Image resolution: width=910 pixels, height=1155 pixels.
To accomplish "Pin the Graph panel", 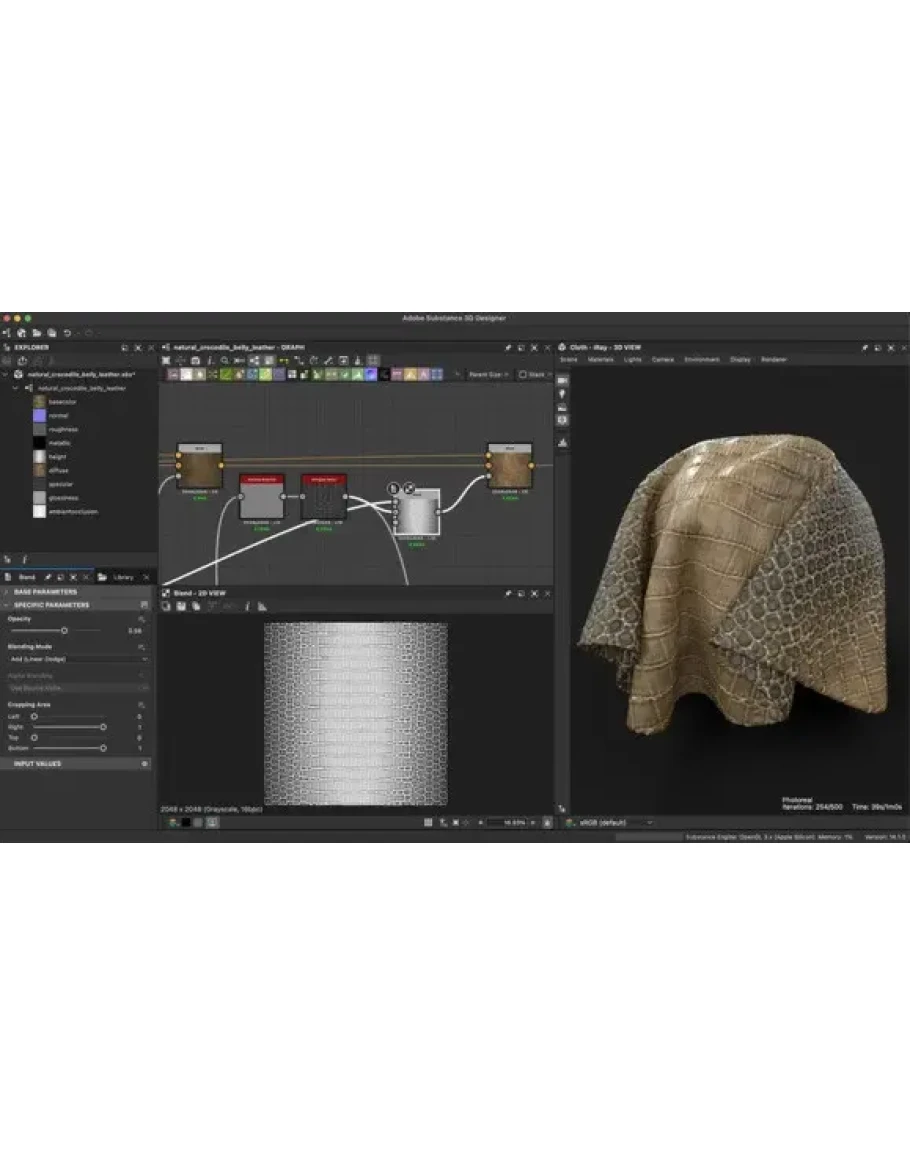I will tap(508, 347).
